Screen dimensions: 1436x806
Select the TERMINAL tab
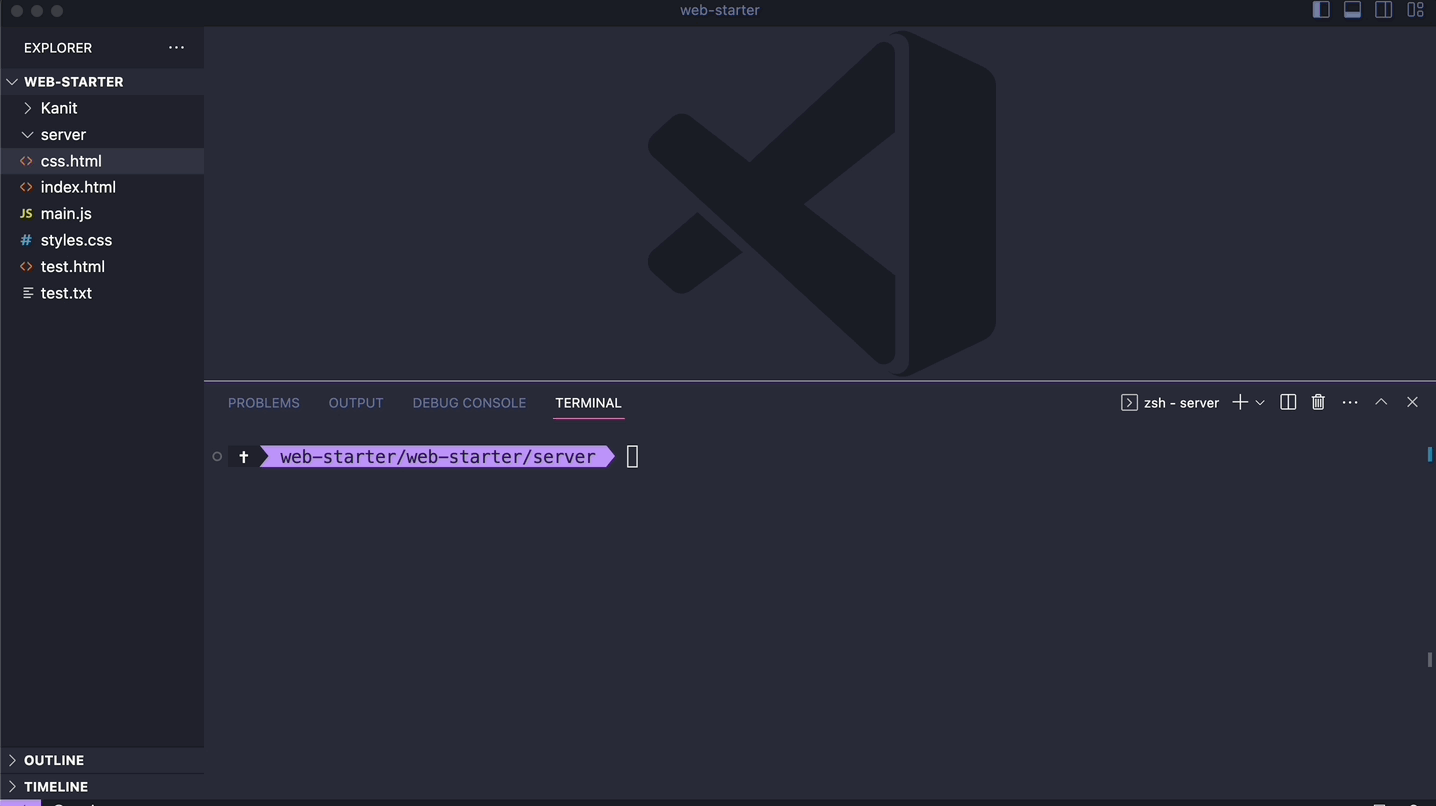(x=588, y=403)
